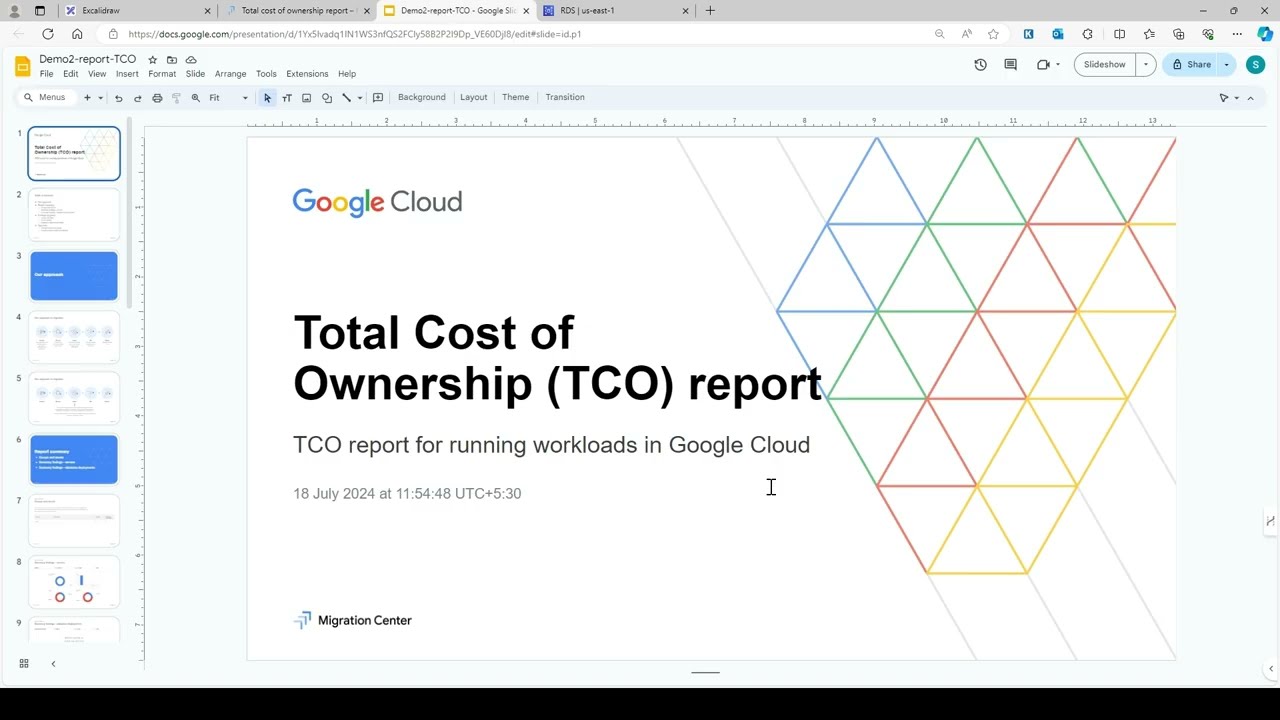Switch to the Excalidraw browser tab

click(x=138, y=10)
